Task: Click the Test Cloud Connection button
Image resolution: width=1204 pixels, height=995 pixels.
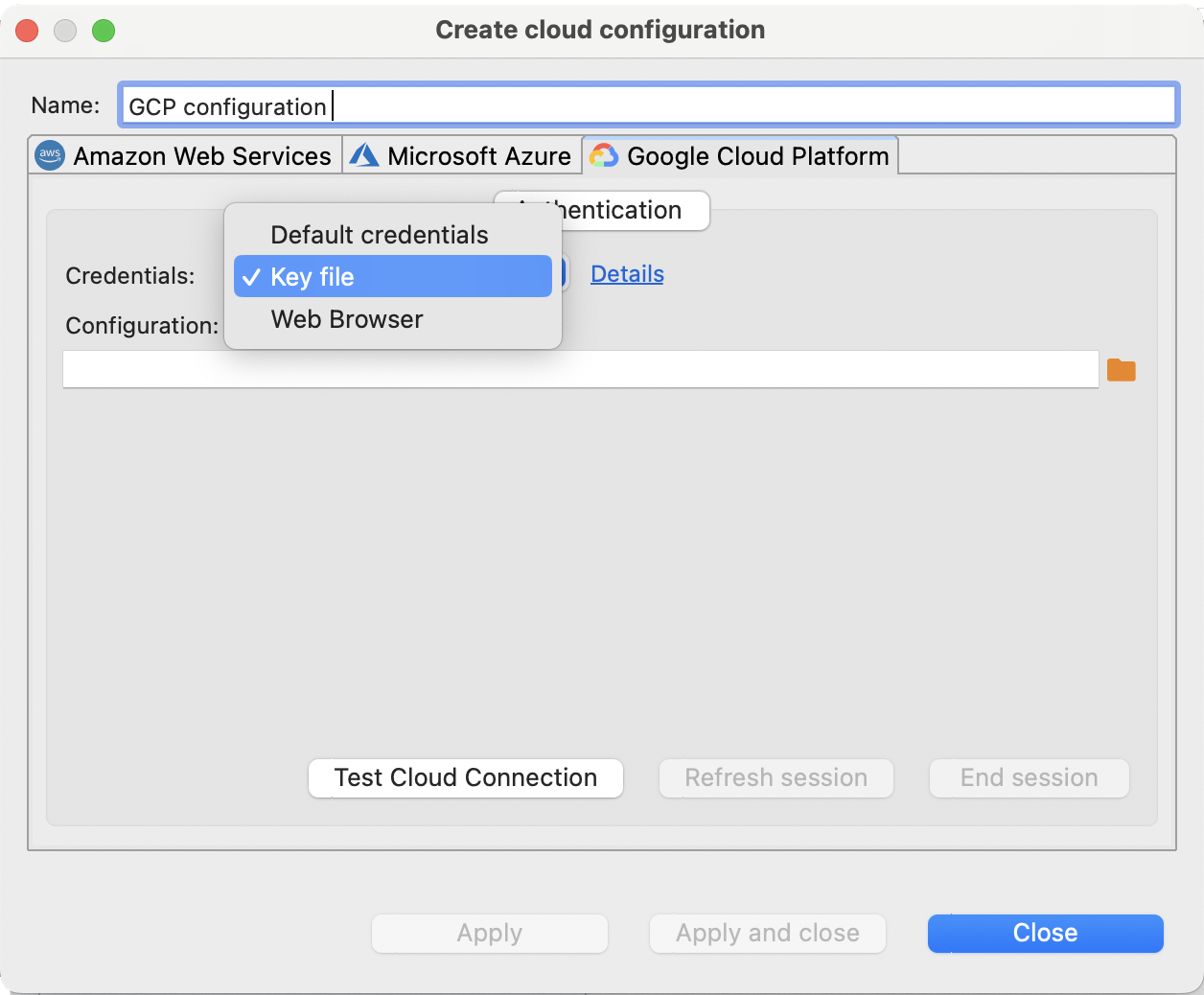Action: point(465,777)
